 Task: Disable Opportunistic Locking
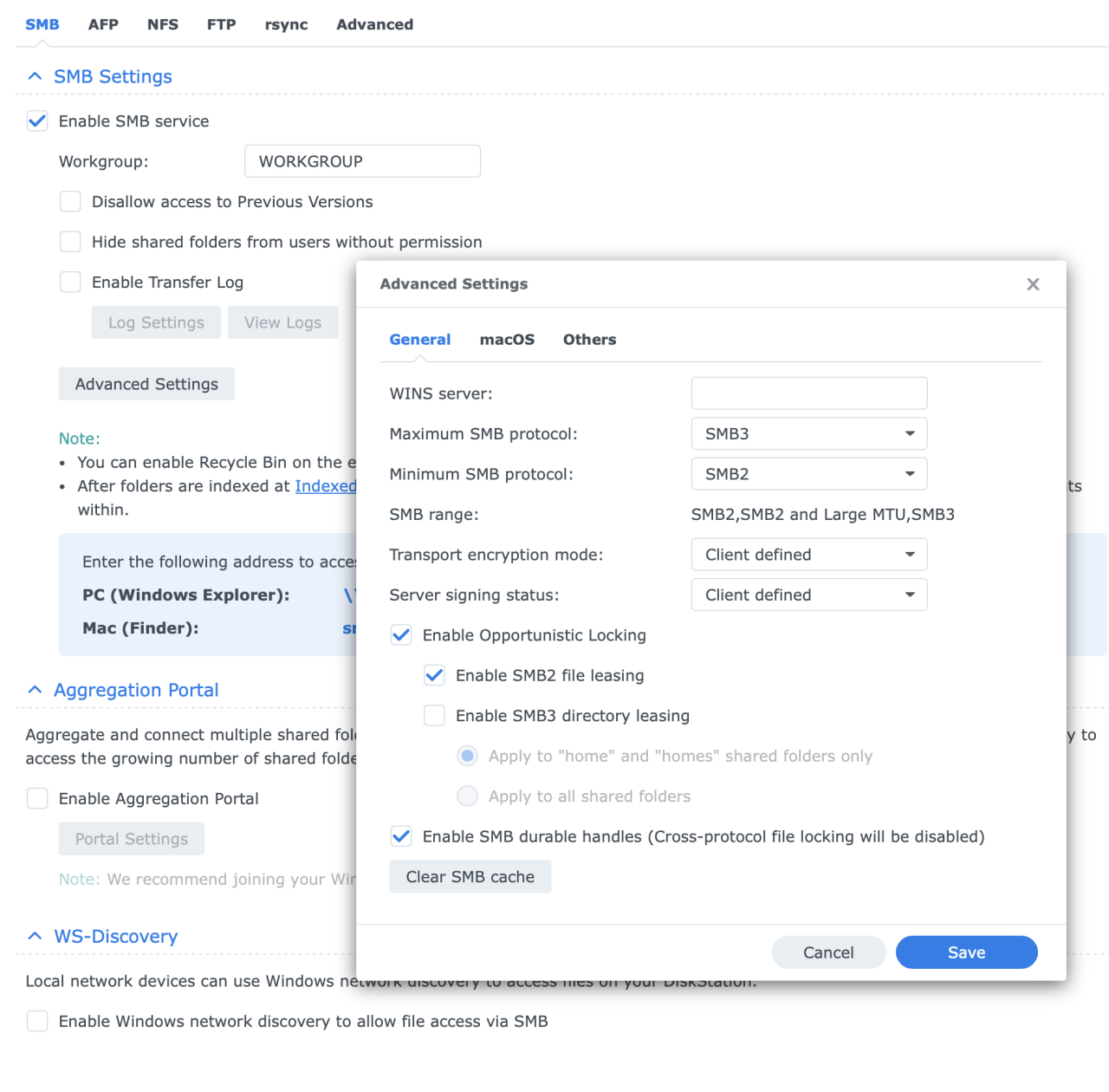[x=401, y=634]
